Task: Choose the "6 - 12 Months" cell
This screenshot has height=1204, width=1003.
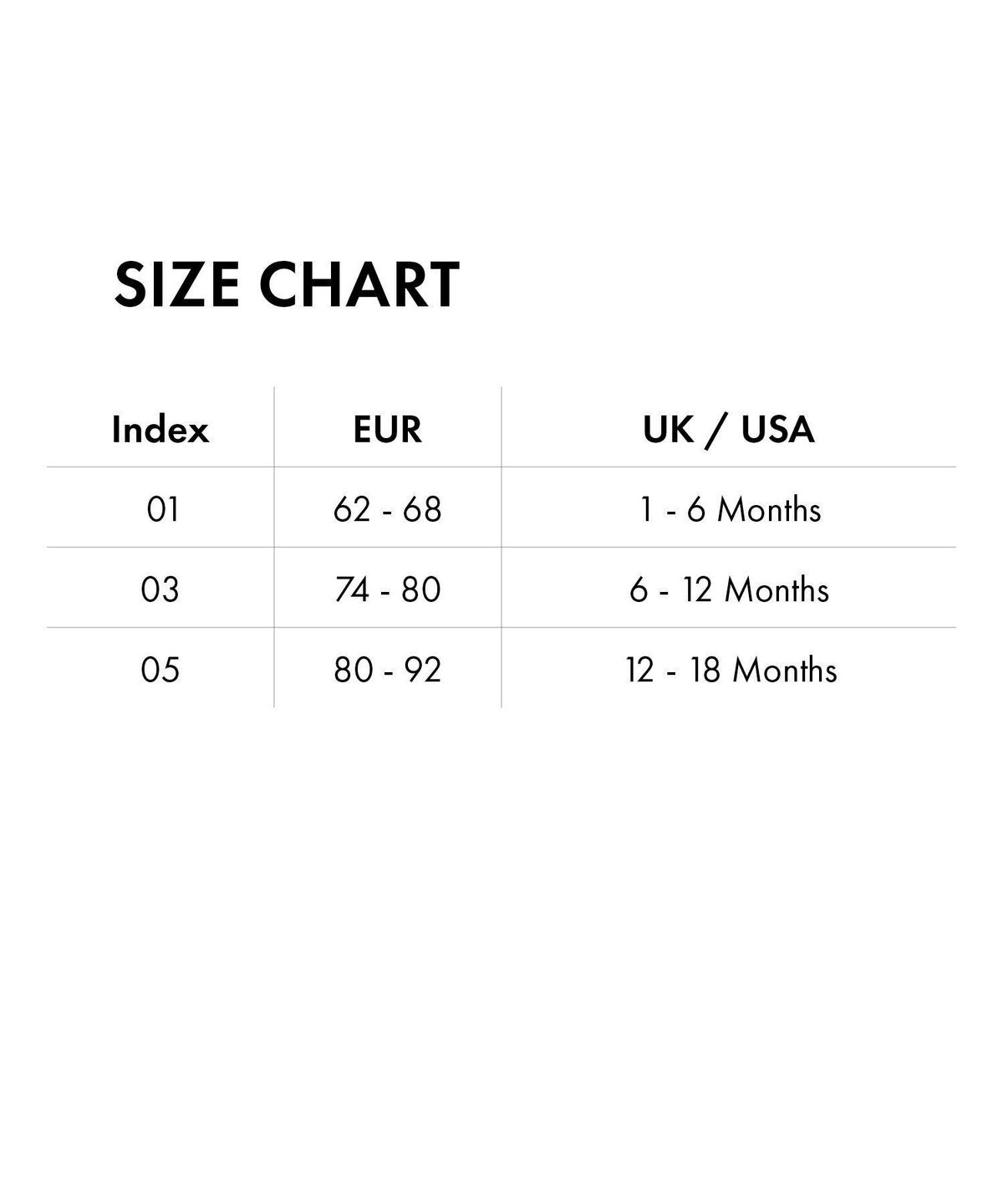Action: pyautogui.click(x=730, y=589)
